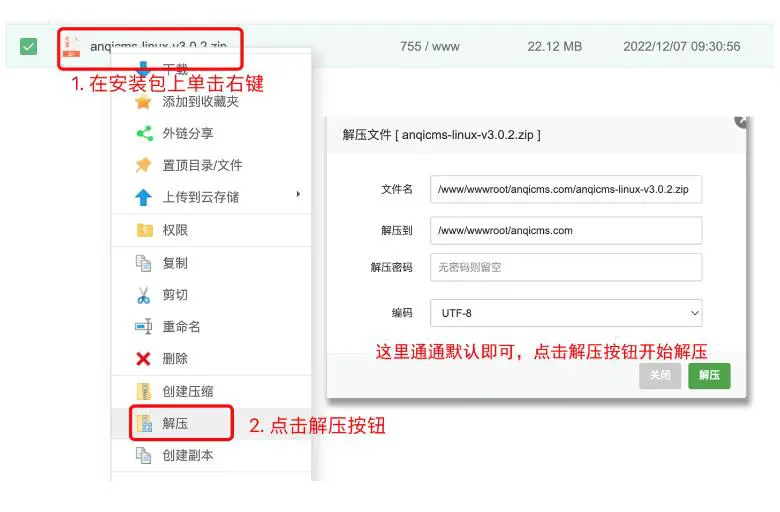
Task: Click the green share icon for 外链分享
Action: tap(143, 133)
